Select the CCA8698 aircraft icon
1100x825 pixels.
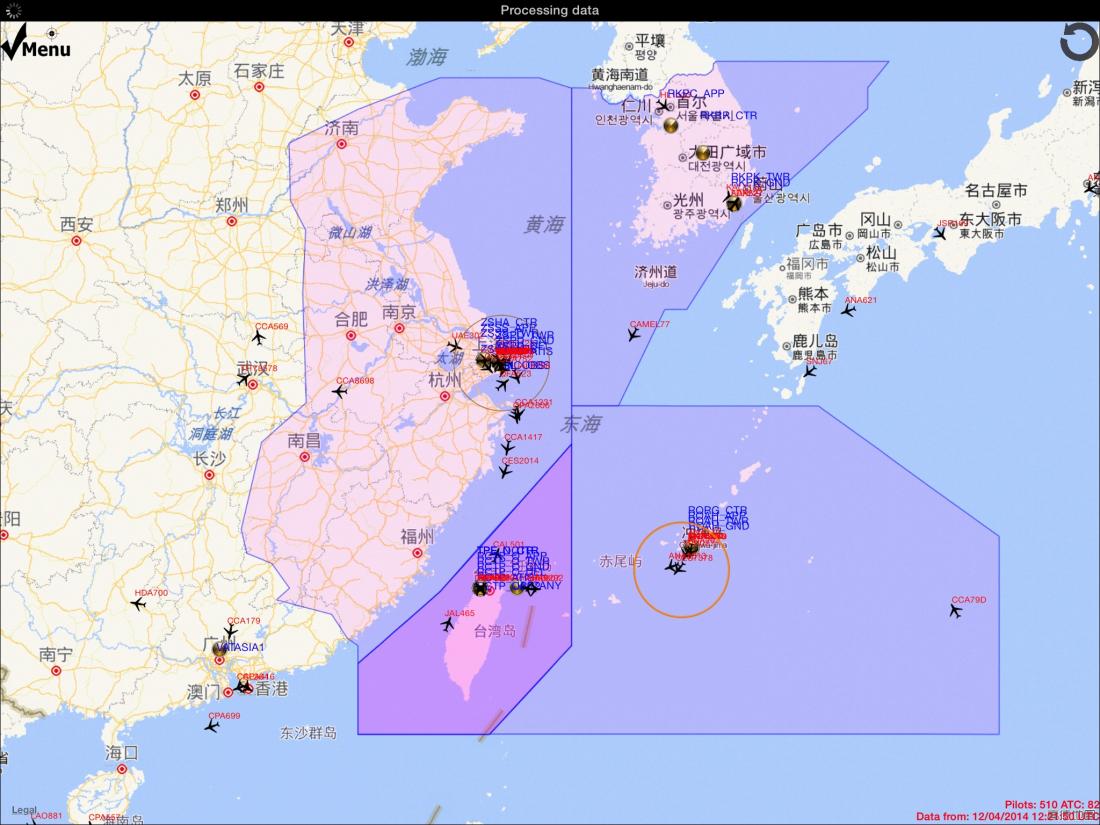(x=340, y=391)
